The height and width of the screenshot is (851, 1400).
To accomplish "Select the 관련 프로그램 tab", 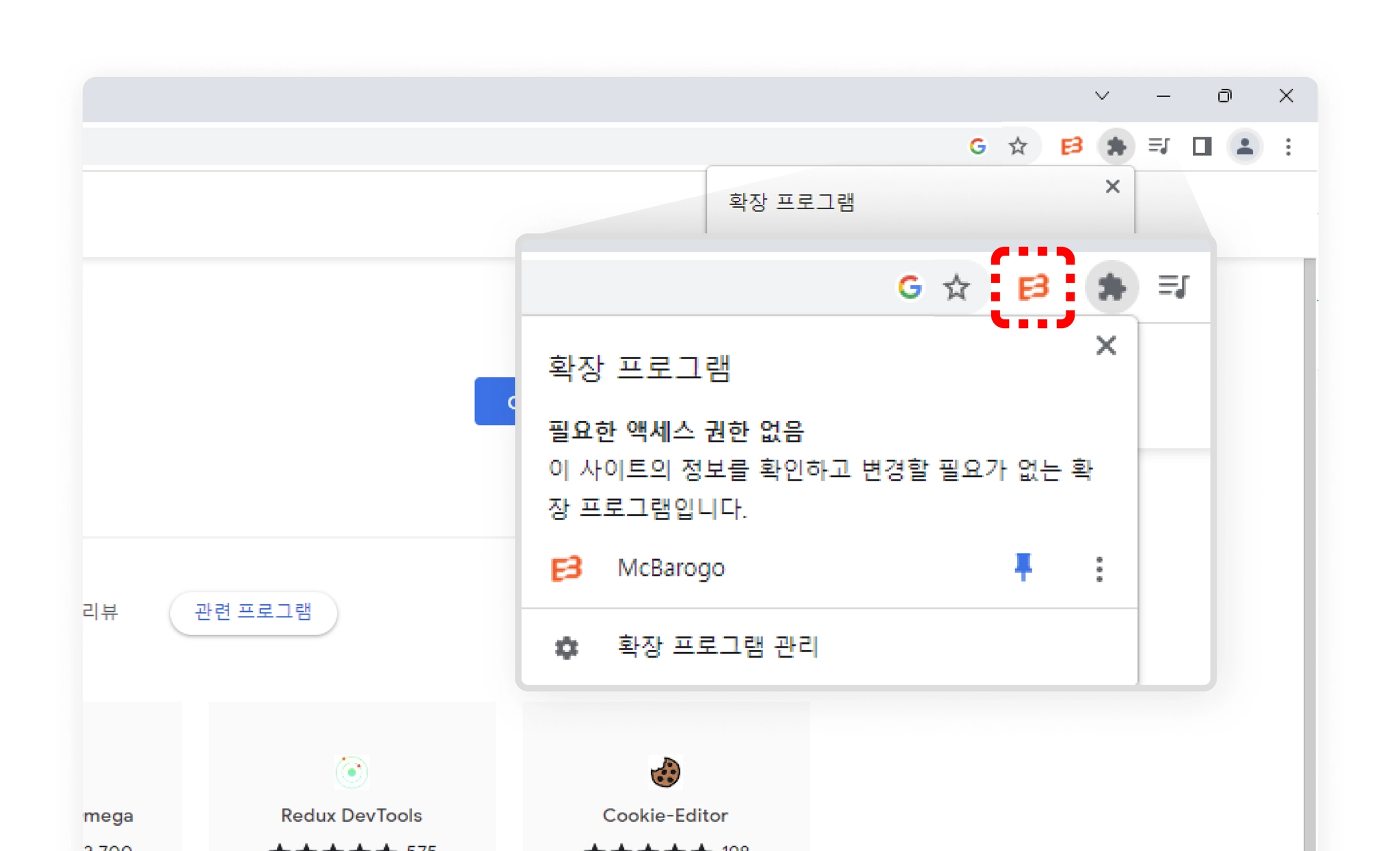I will (x=253, y=612).
